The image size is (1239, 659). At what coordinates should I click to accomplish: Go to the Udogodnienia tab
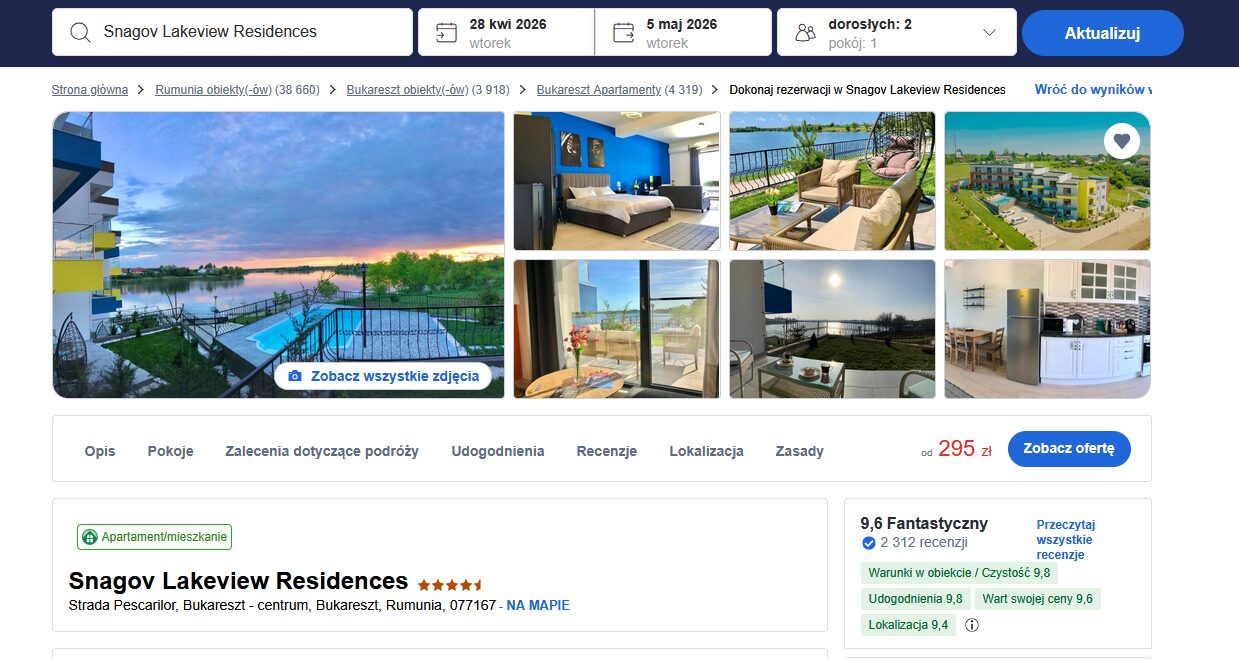point(498,451)
